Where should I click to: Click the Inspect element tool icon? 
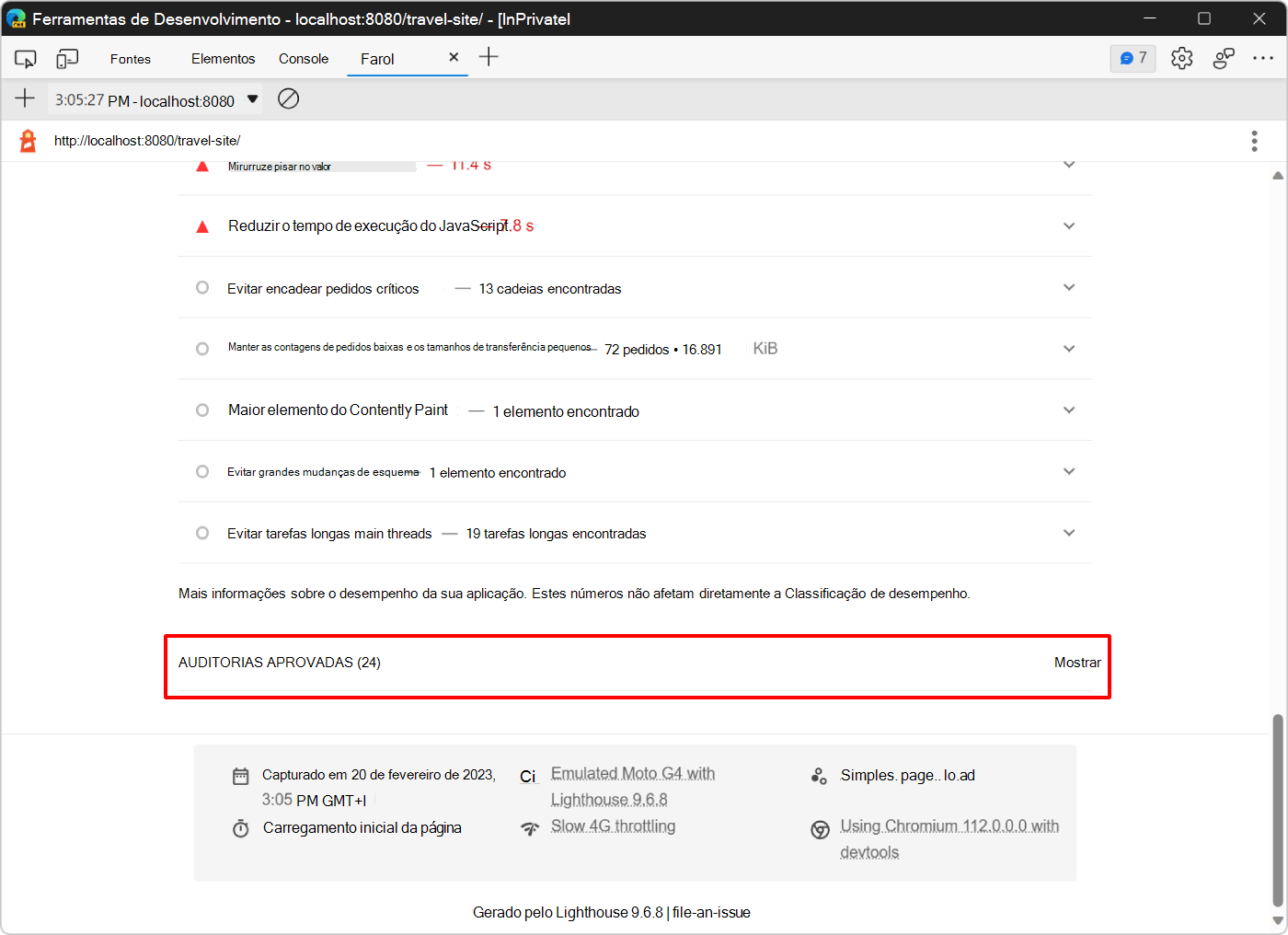tap(26, 59)
